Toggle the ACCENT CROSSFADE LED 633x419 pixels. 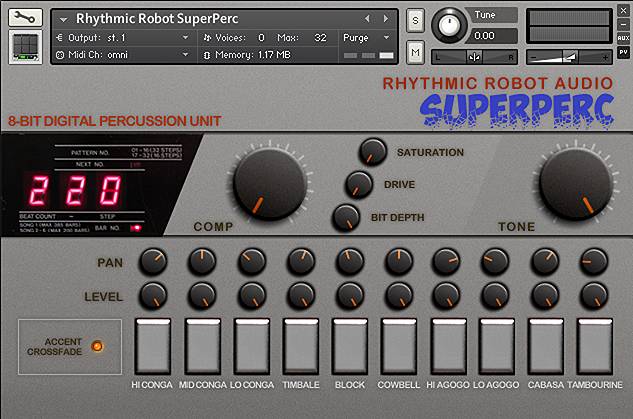pyautogui.click(x=97, y=346)
